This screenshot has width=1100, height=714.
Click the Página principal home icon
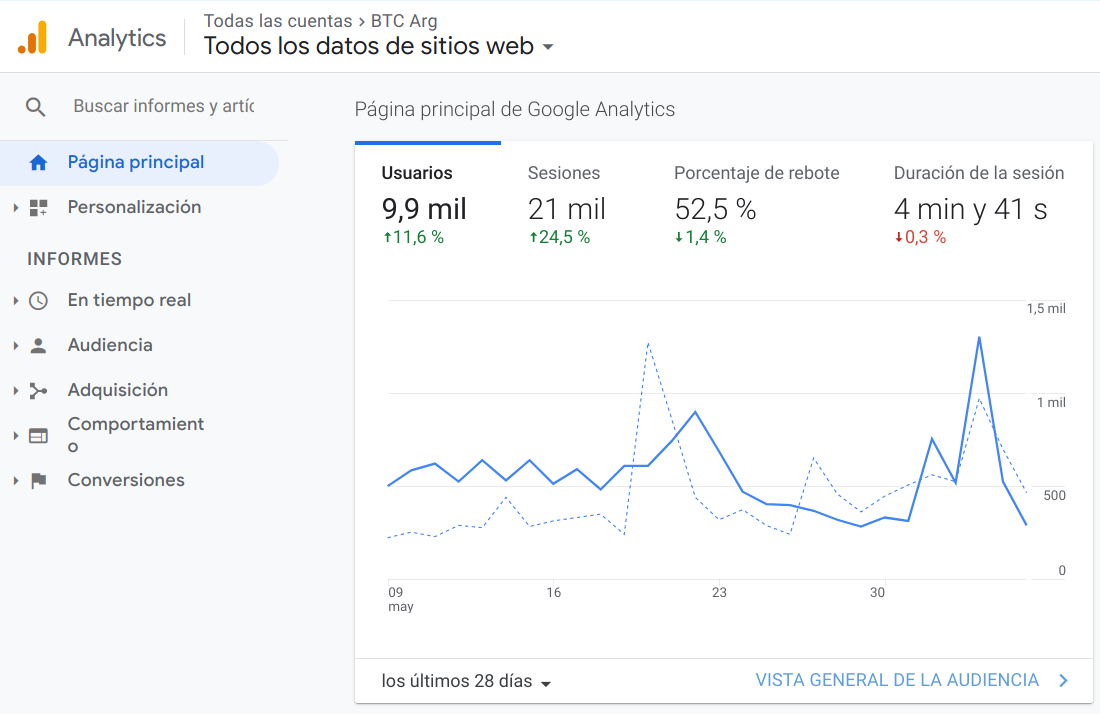[38, 163]
